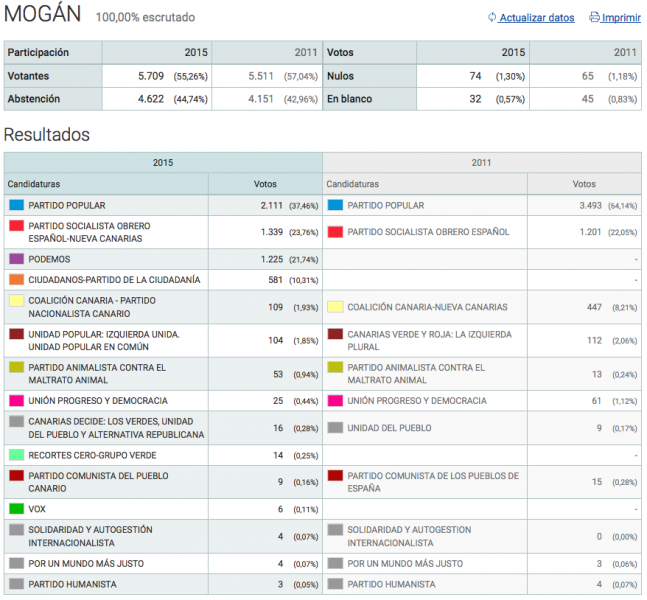This screenshot has width=647, height=600.
Task: Select the 2015 results tab header
Action: (163, 163)
